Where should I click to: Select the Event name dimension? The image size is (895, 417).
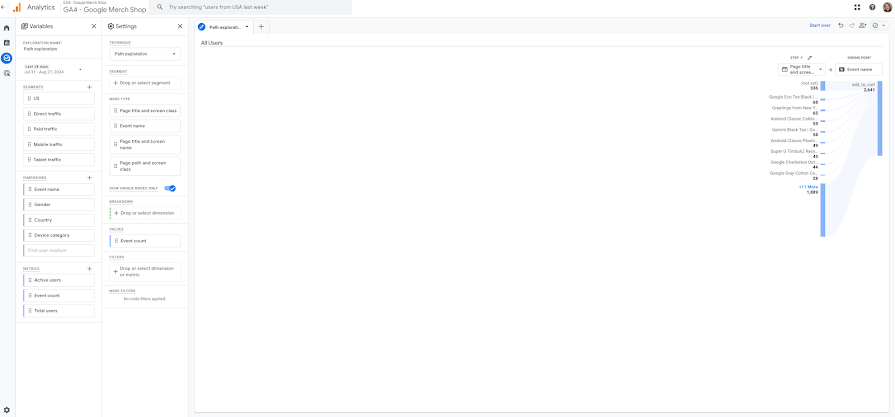coord(59,189)
